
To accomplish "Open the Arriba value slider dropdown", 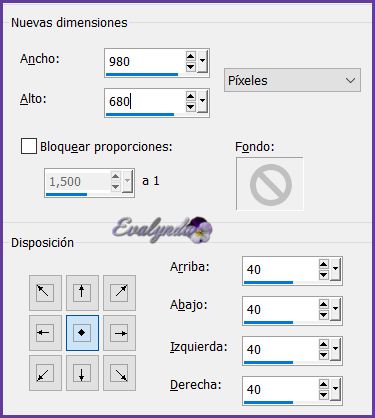I will click(x=335, y=269).
